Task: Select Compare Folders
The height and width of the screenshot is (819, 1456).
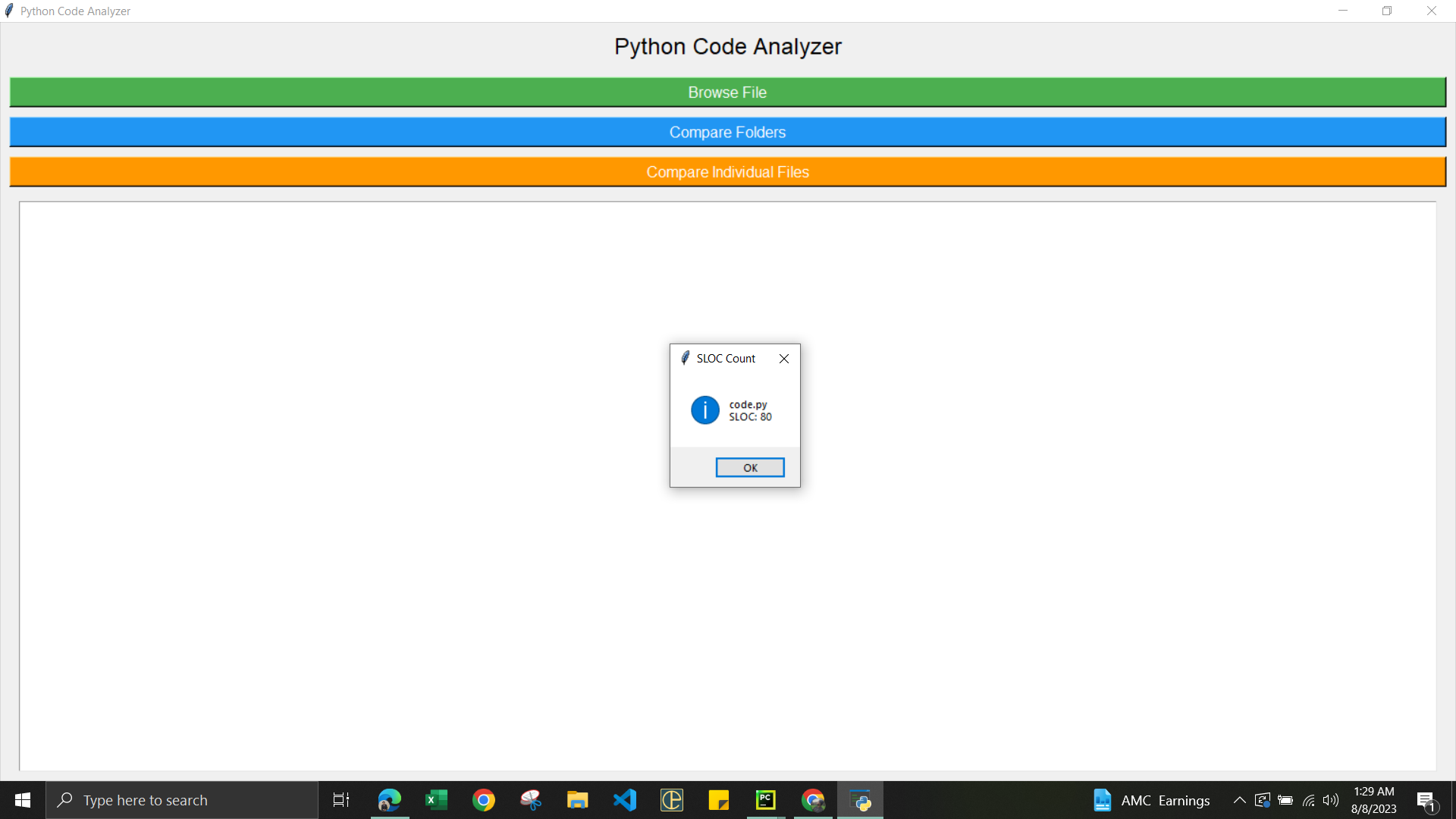Action: (727, 131)
